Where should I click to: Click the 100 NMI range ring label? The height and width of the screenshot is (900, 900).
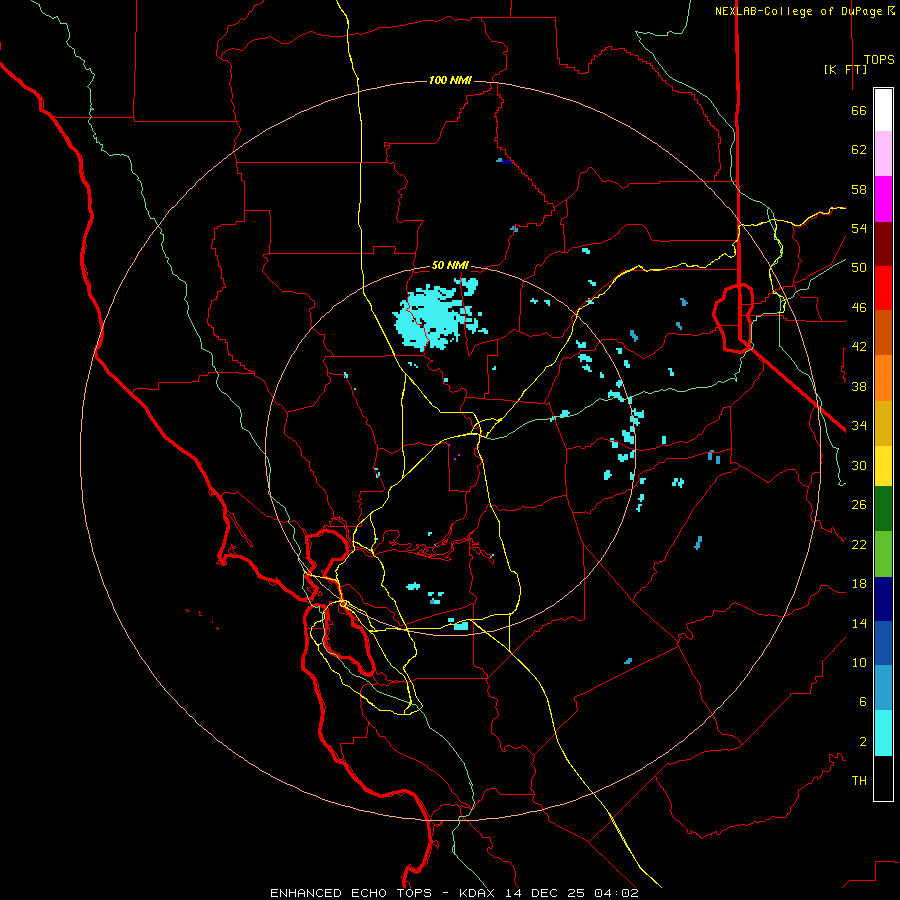tap(450, 80)
